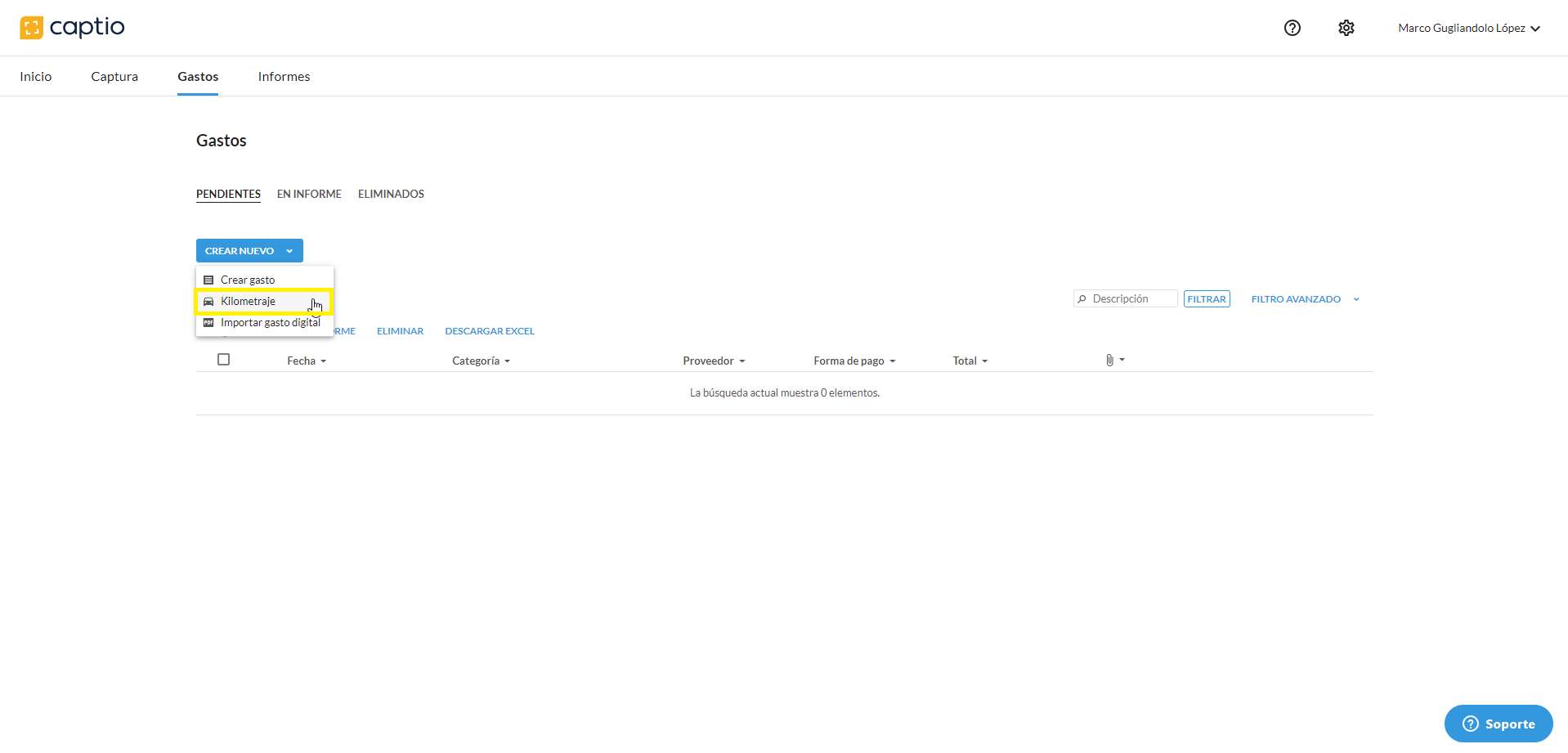Screen dimensions: 1568x753
Task: Click the PDF icon beside Importar gasto digital
Action: pos(208,322)
